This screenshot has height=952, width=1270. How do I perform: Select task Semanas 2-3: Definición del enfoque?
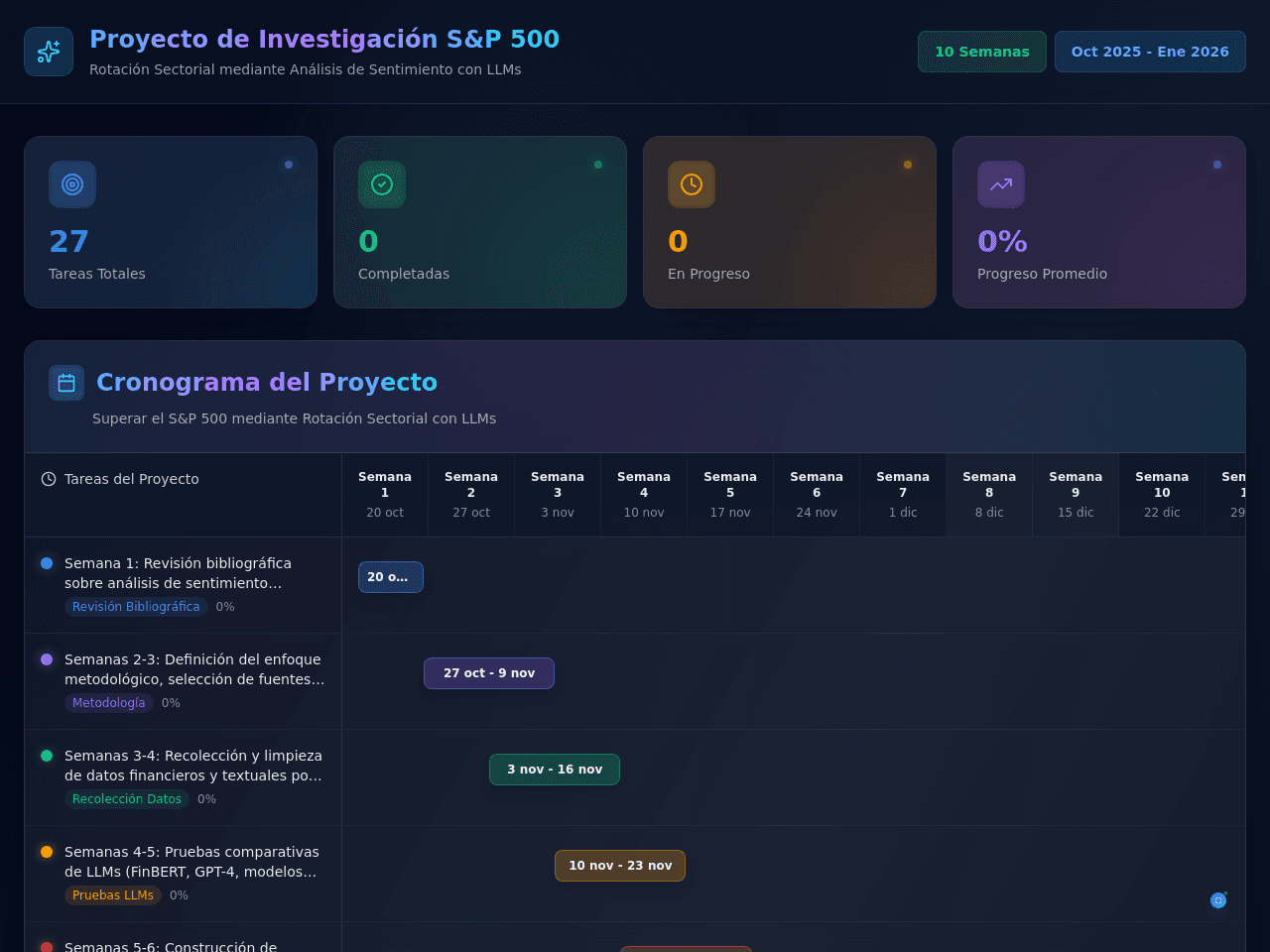tap(184, 681)
